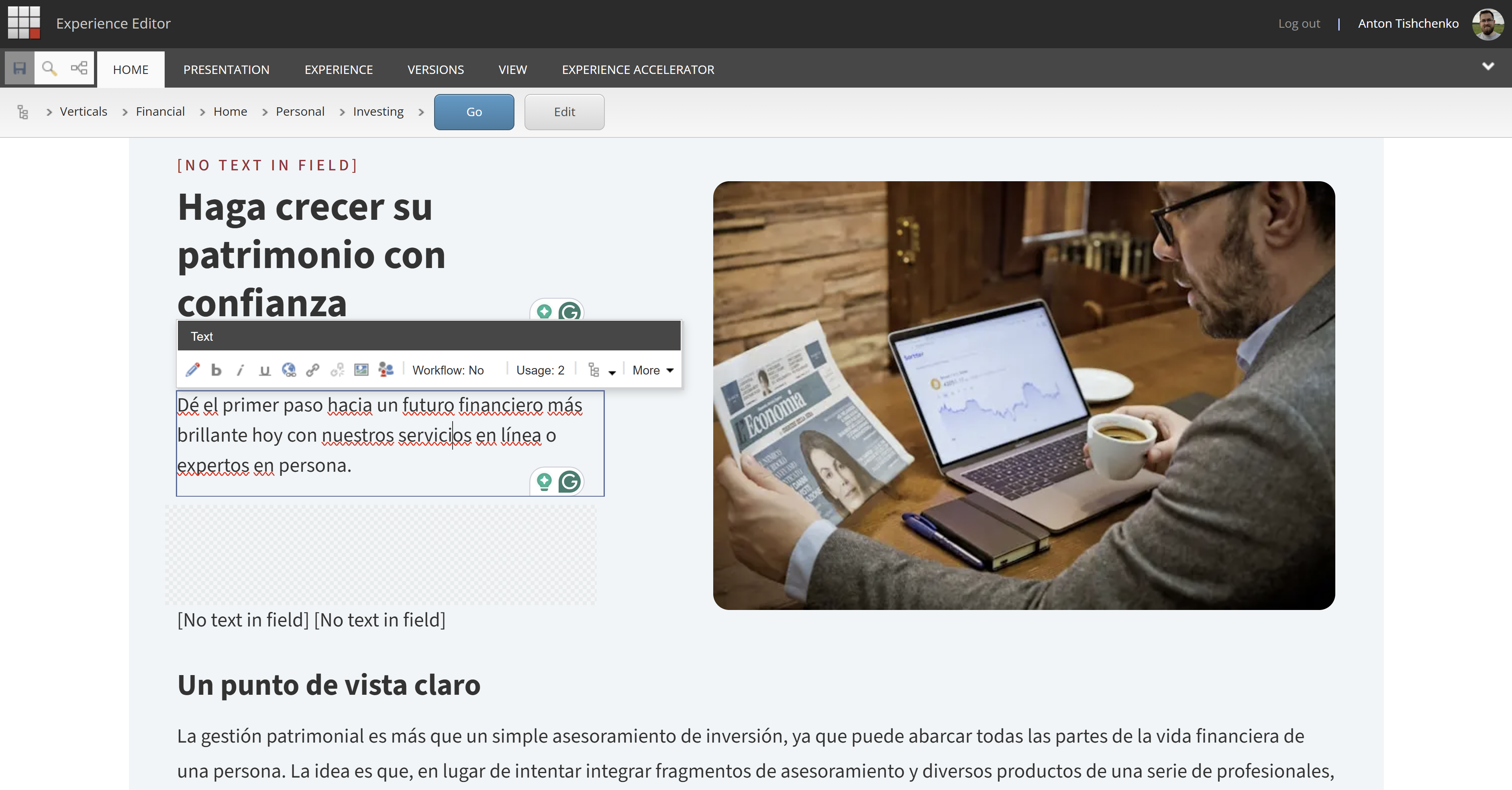The height and width of the screenshot is (790, 1512).
Task: Expand the tree-structure dropdown arrow
Action: (612, 372)
